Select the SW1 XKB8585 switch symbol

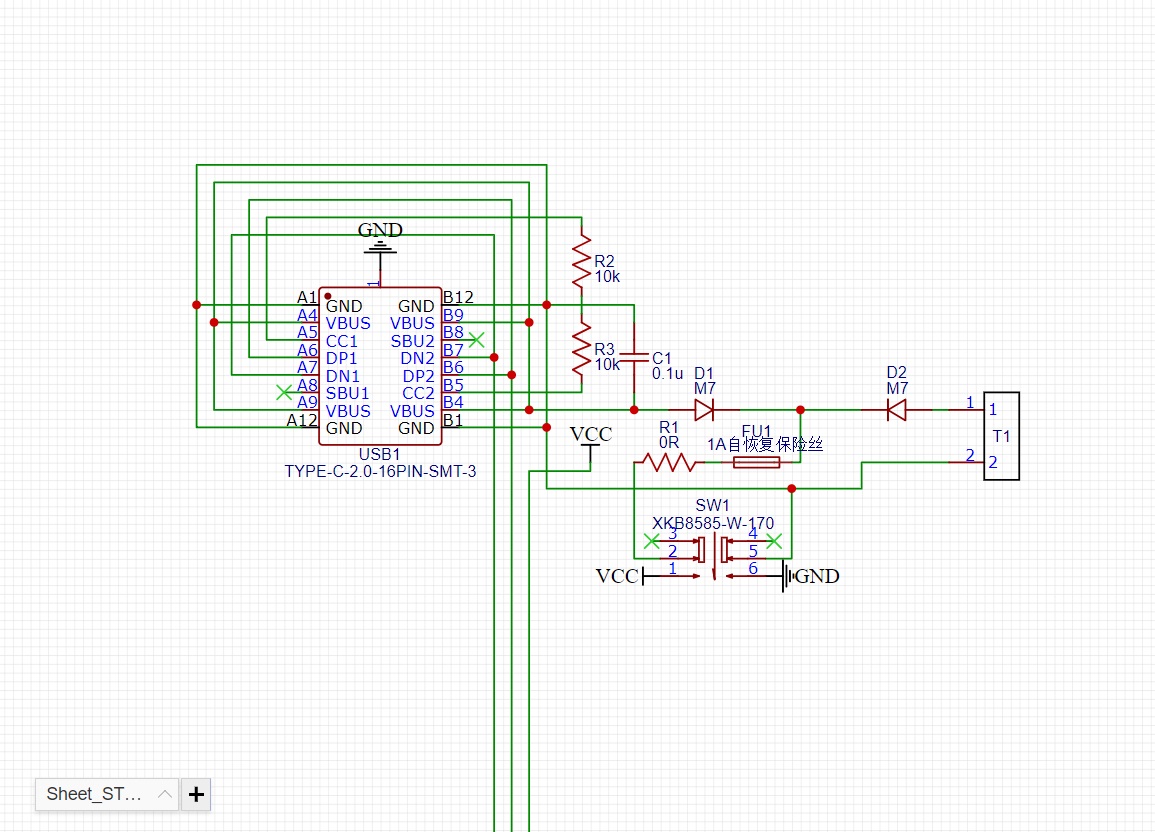[x=713, y=557]
